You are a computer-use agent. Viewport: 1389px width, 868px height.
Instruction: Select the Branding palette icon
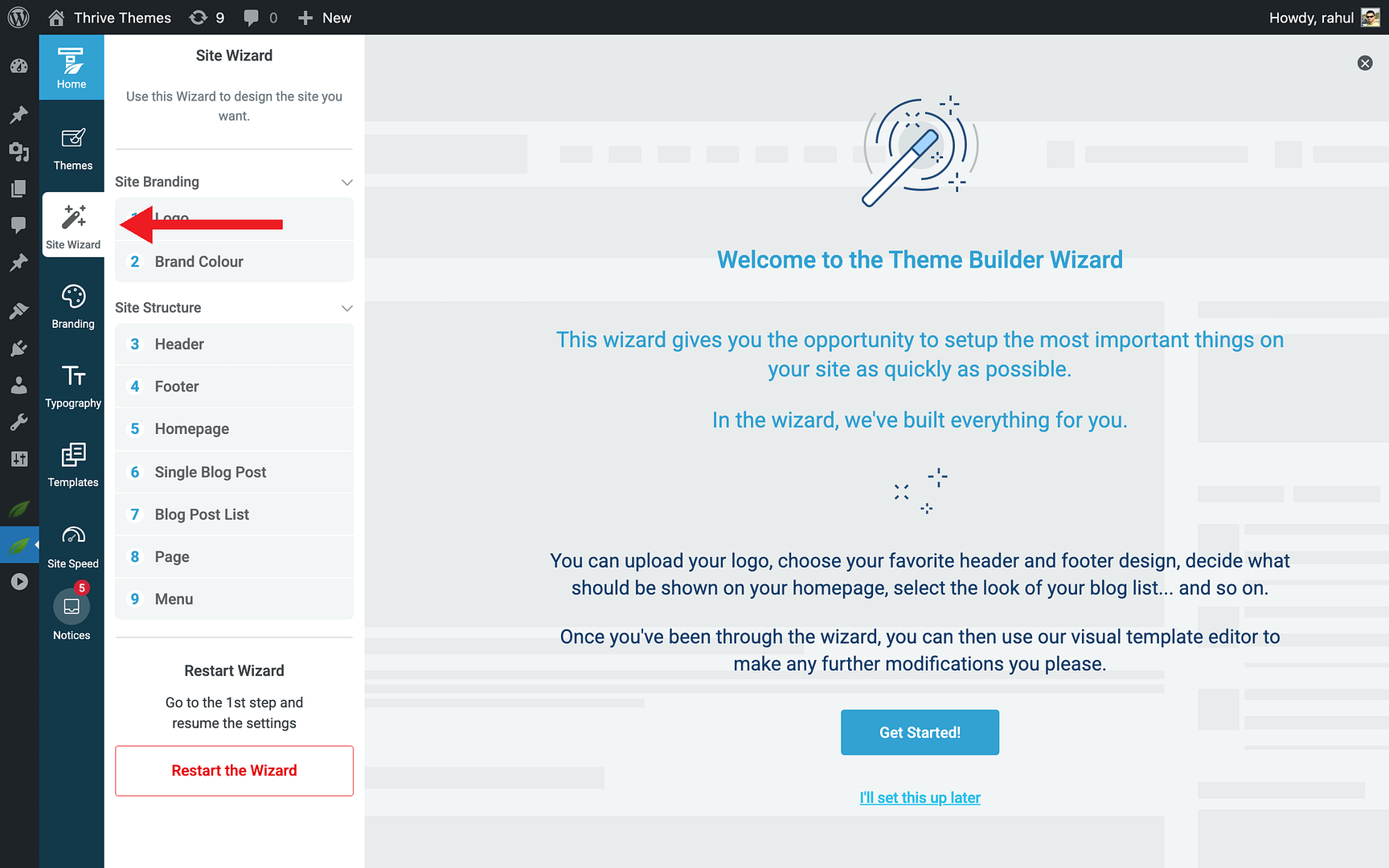point(72,305)
